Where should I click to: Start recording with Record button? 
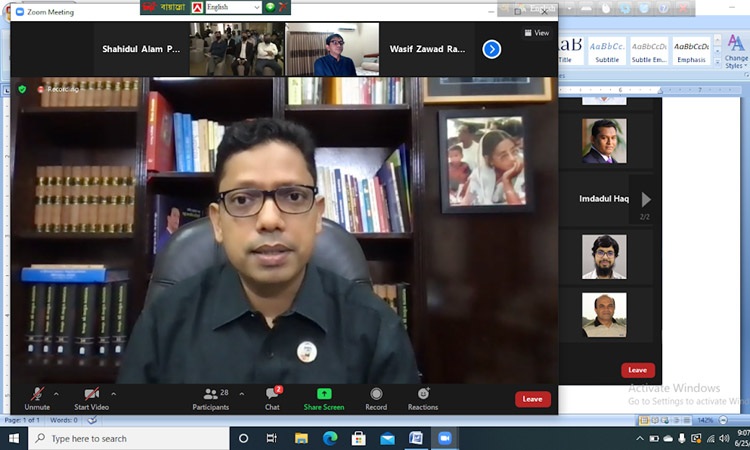tap(376, 399)
